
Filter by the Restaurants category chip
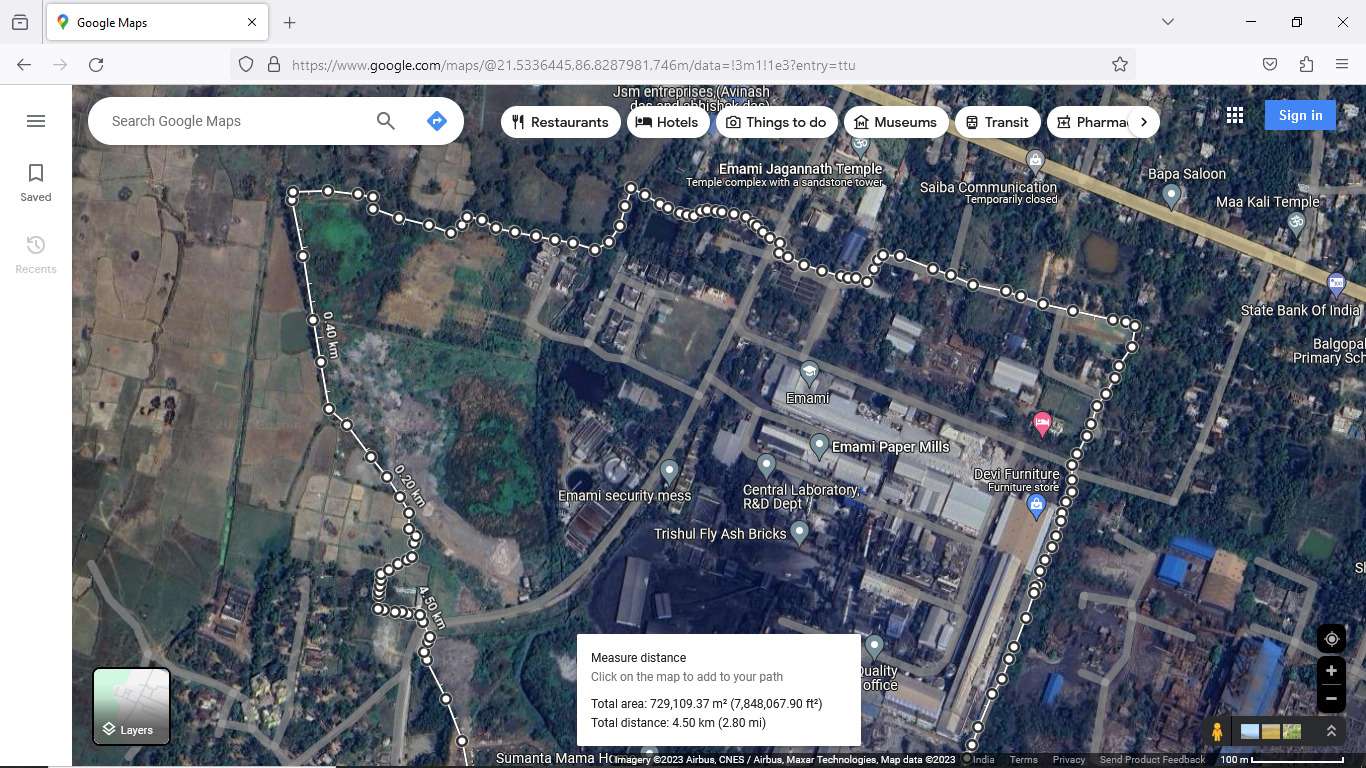coord(560,122)
